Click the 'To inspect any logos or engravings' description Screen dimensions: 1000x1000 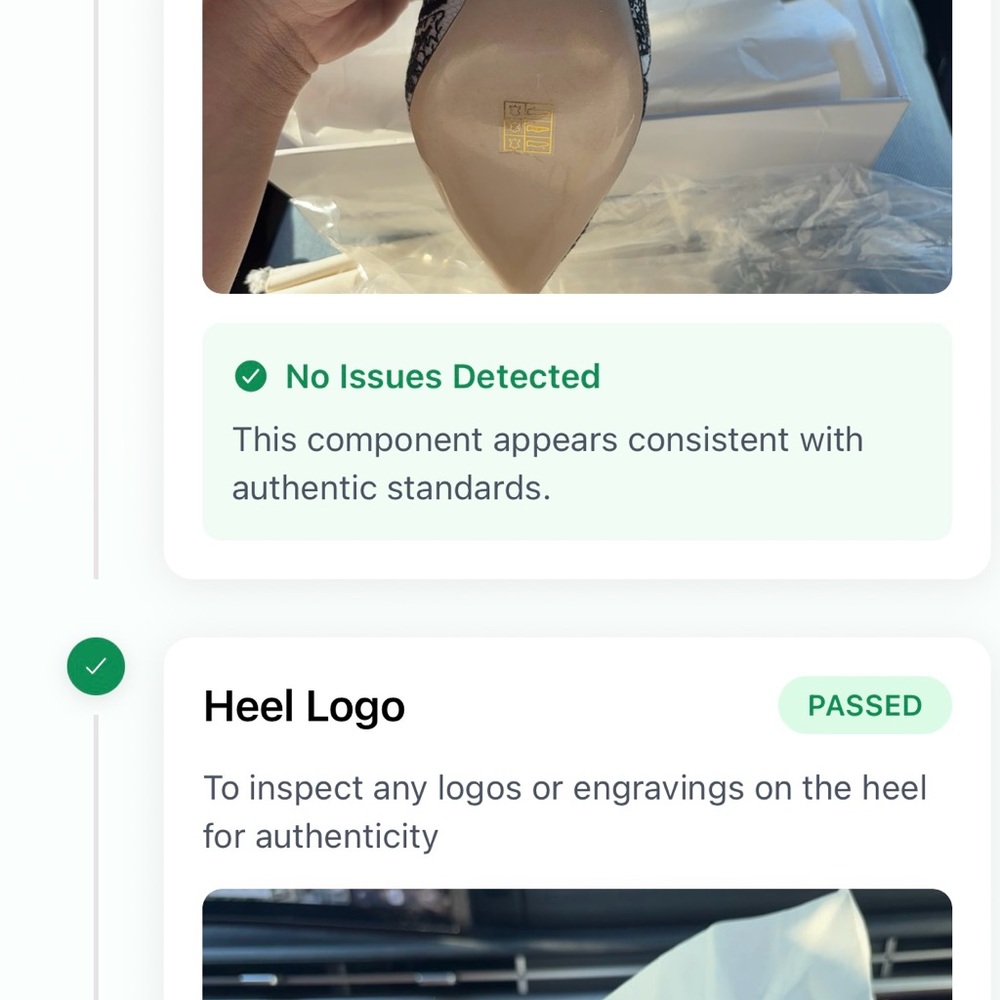click(x=565, y=812)
